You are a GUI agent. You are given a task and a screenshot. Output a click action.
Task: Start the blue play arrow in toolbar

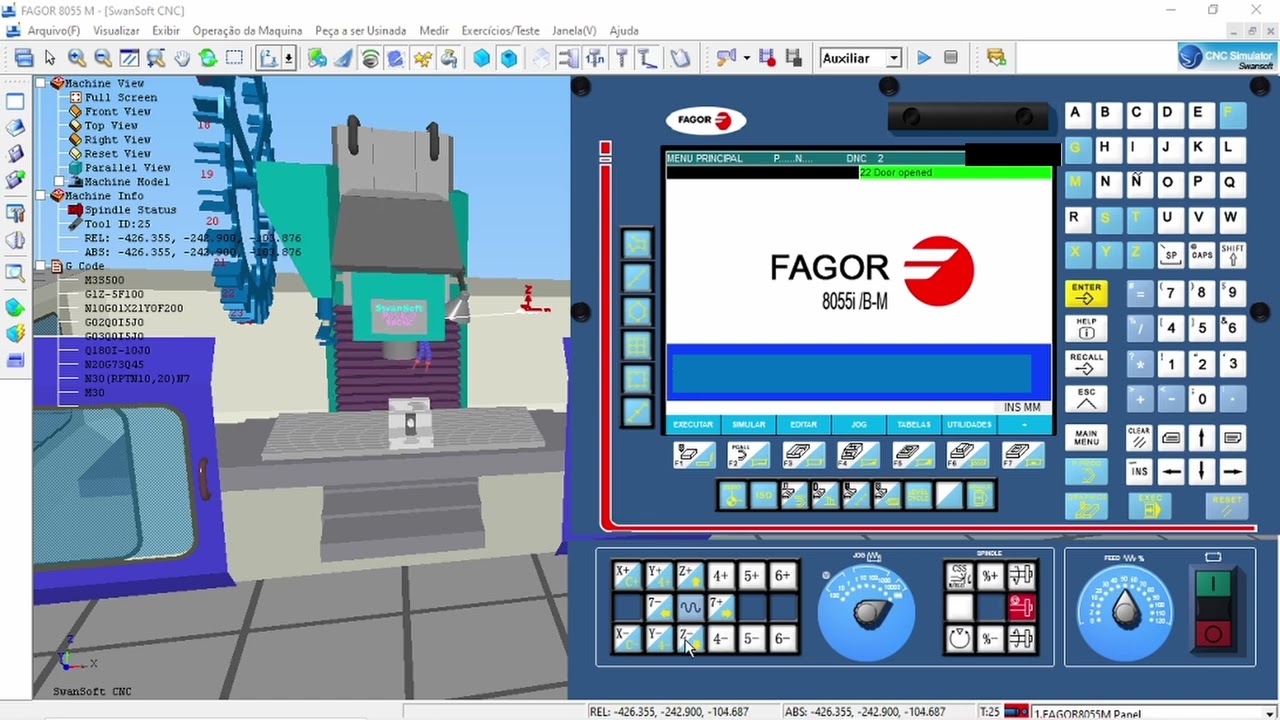[924, 58]
